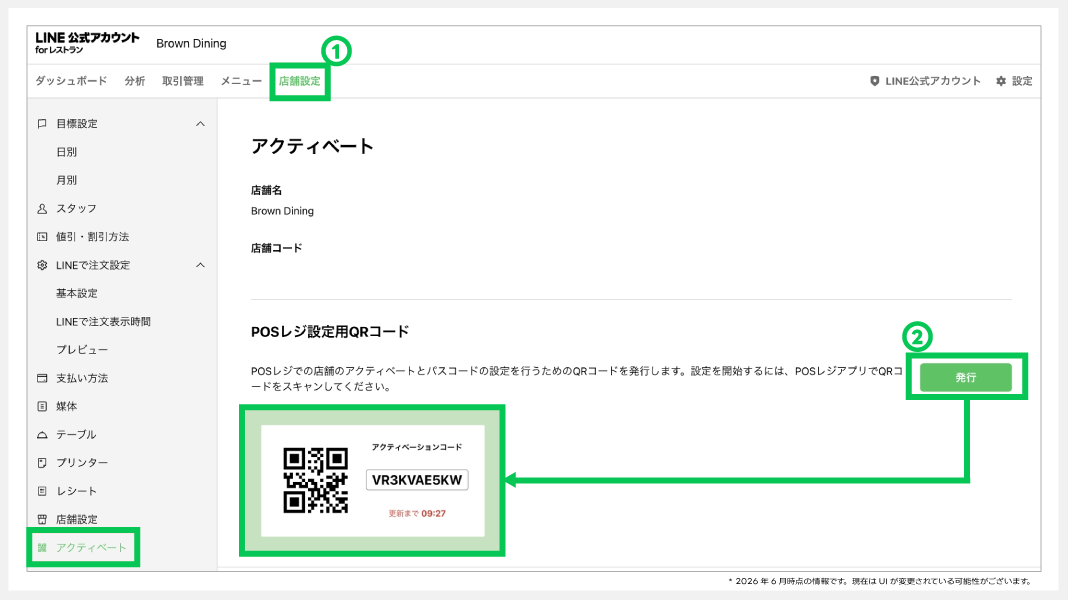Viewport: 1068px width, 600px height.
Task: Click the gear icon next to 設定
Action: [x=1001, y=81]
